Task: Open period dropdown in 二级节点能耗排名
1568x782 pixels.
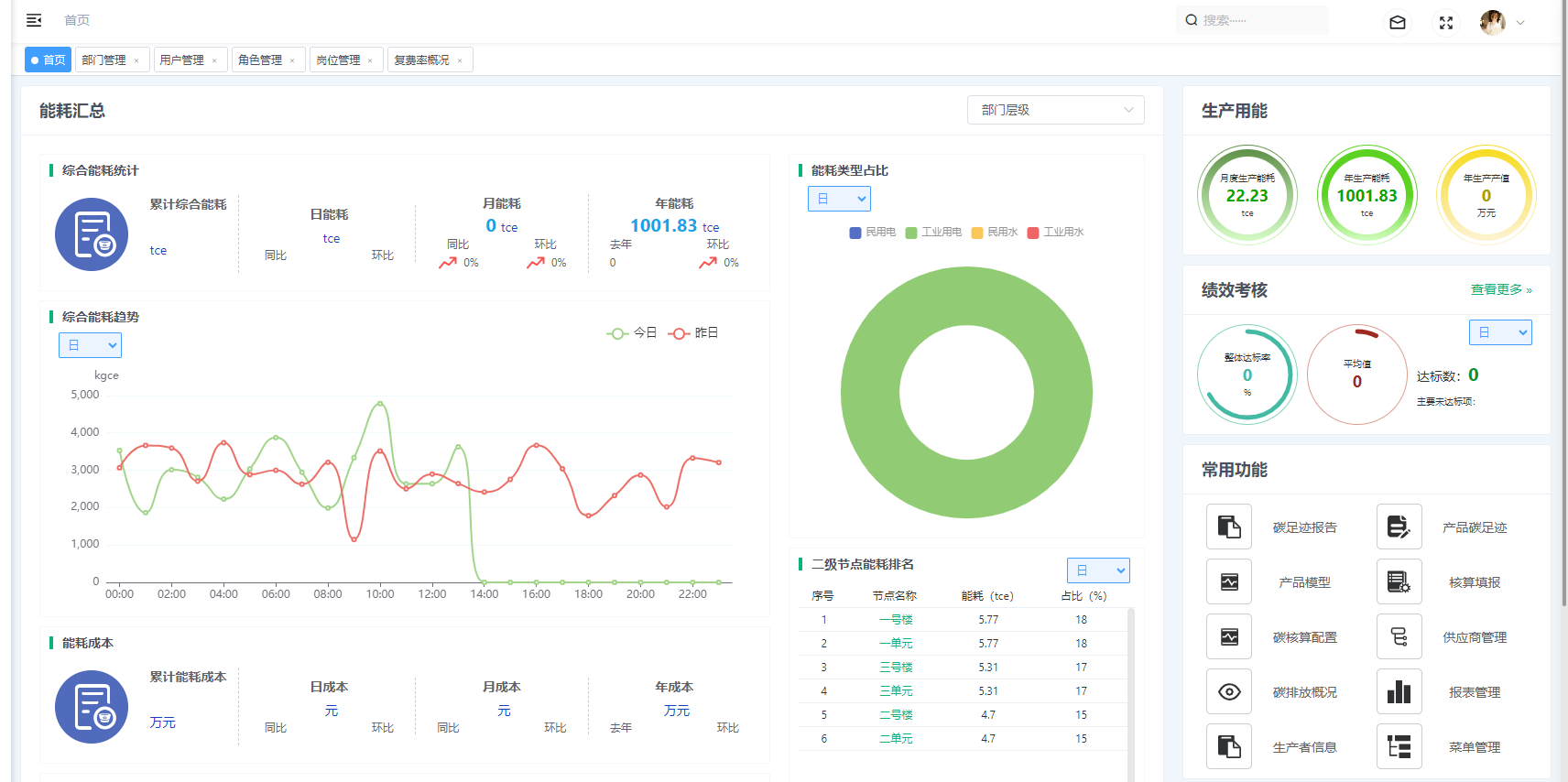Action: [x=1098, y=570]
